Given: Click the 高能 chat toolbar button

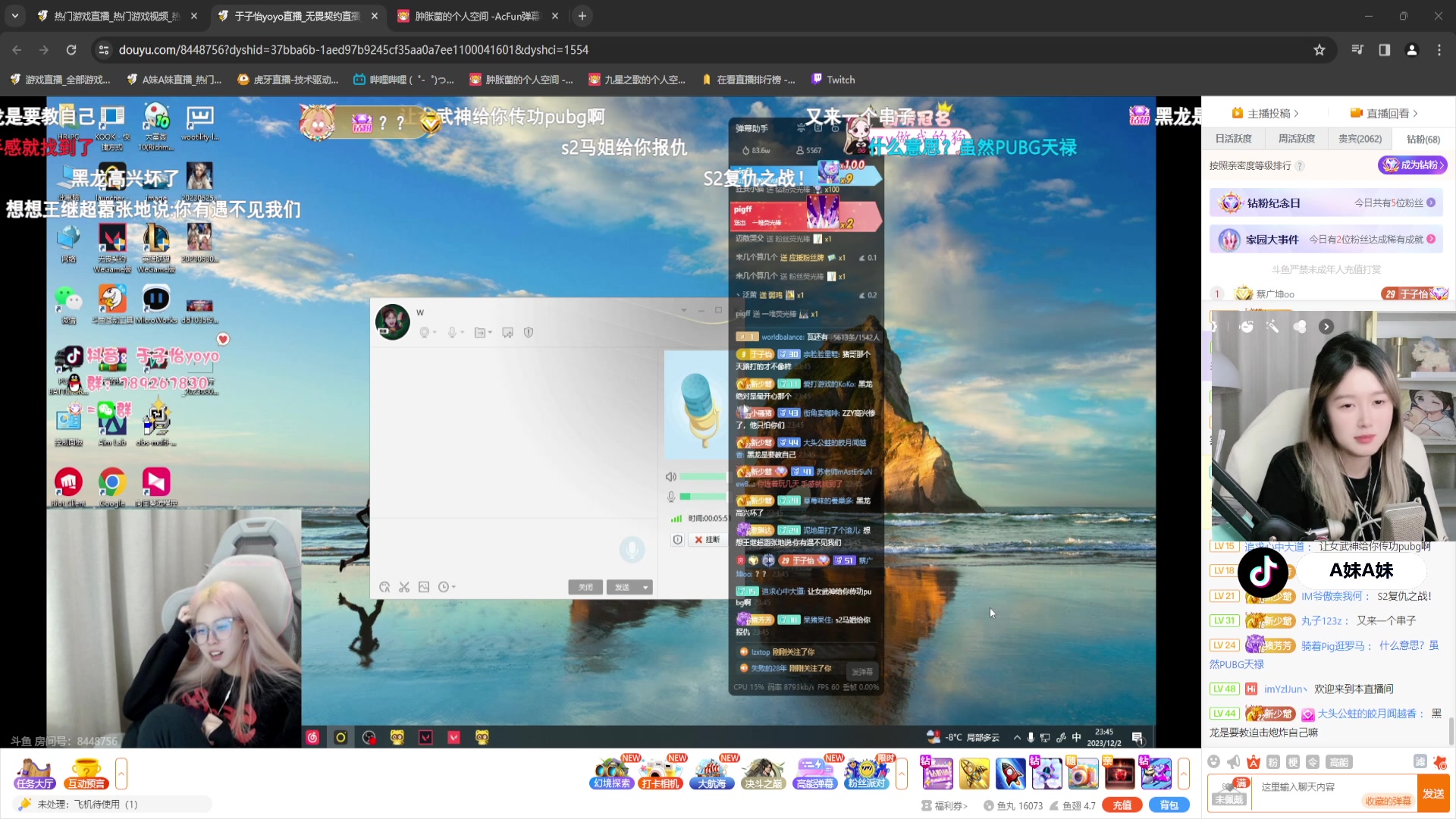Looking at the screenshot, I should (x=1339, y=762).
